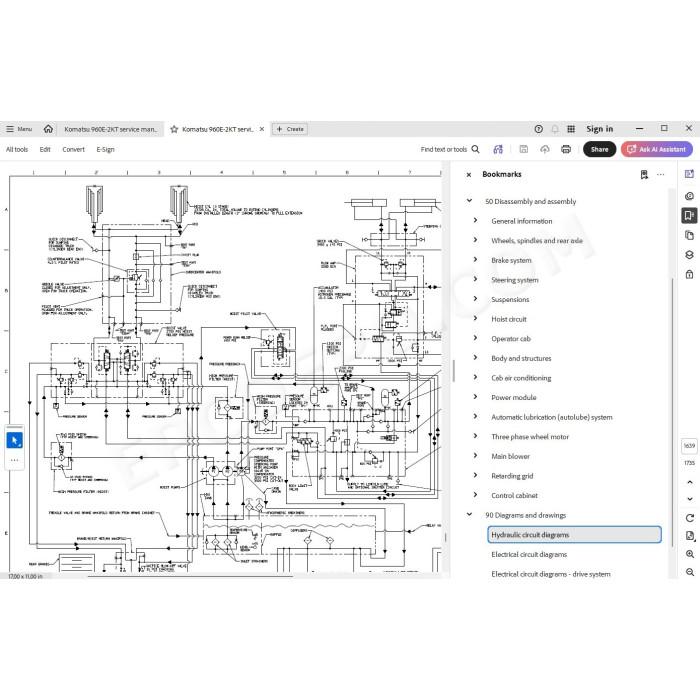700x700 pixels.
Task: Open All tools
Action: click(x=17, y=150)
